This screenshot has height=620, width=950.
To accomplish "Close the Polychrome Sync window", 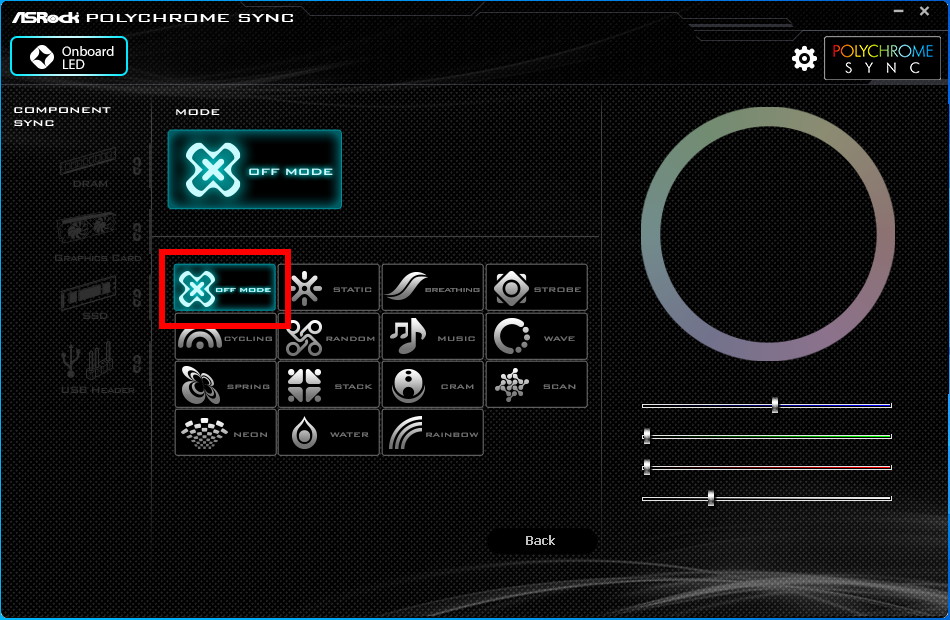I will [925, 11].
